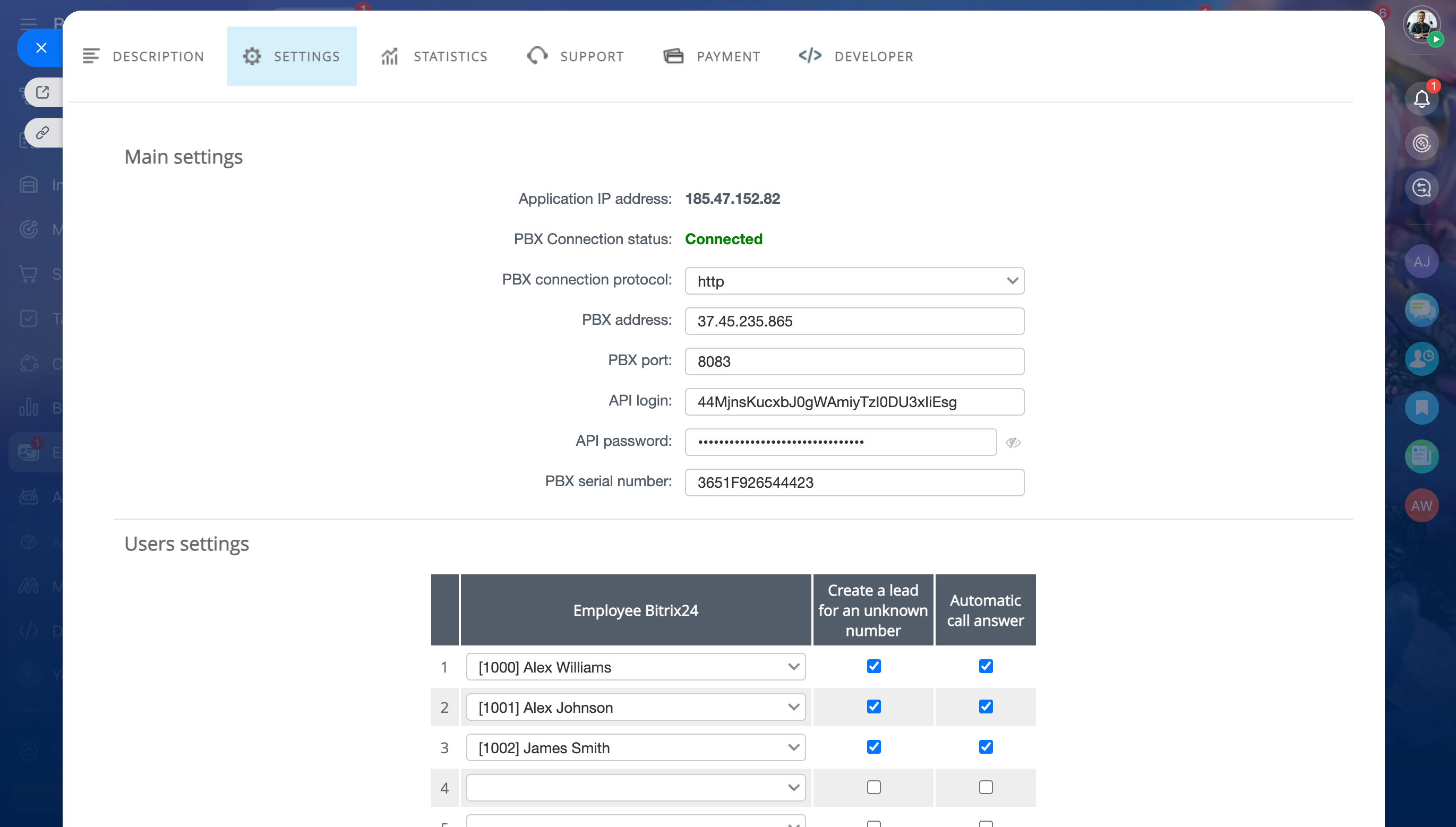Uncheck Create a lead for Alex Williams
The width and height of the screenshot is (1456, 827).
(873, 666)
